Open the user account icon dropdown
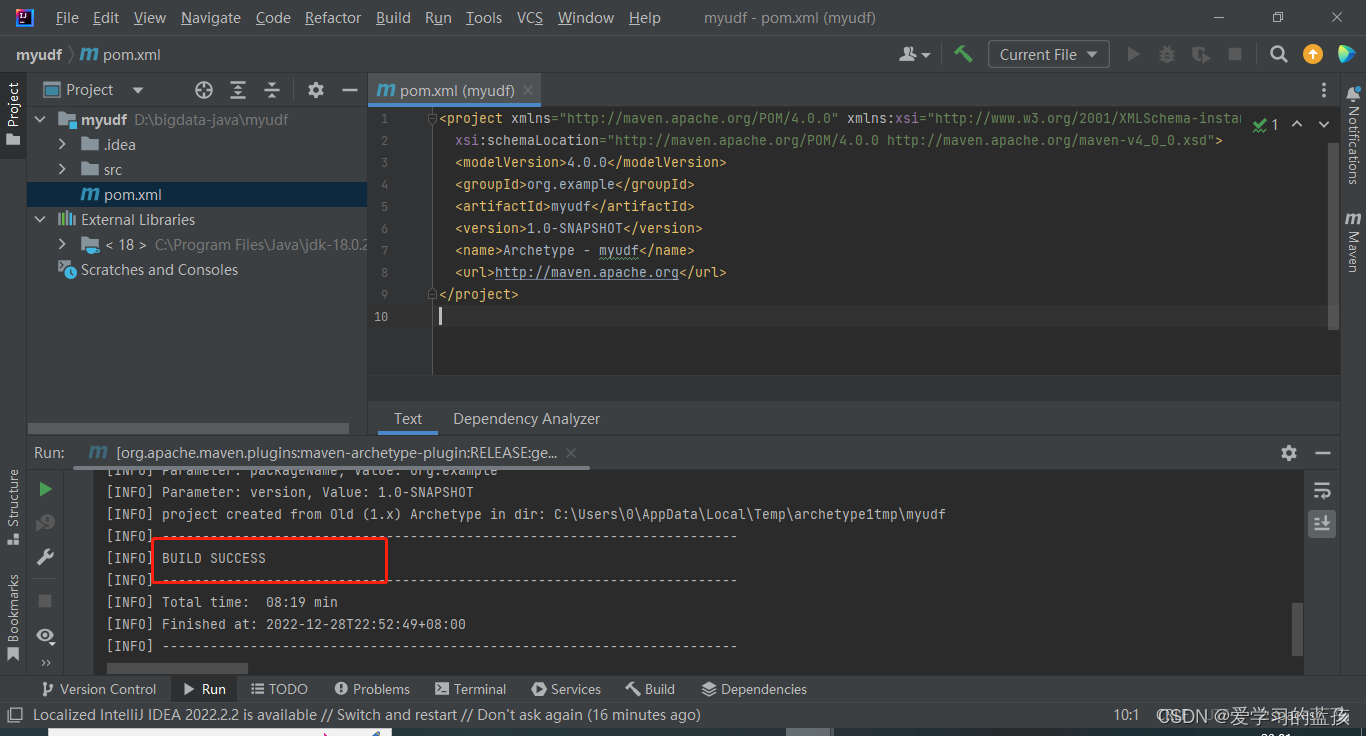The height and width of the screenshot is (736, 1366). click(914, 54)
